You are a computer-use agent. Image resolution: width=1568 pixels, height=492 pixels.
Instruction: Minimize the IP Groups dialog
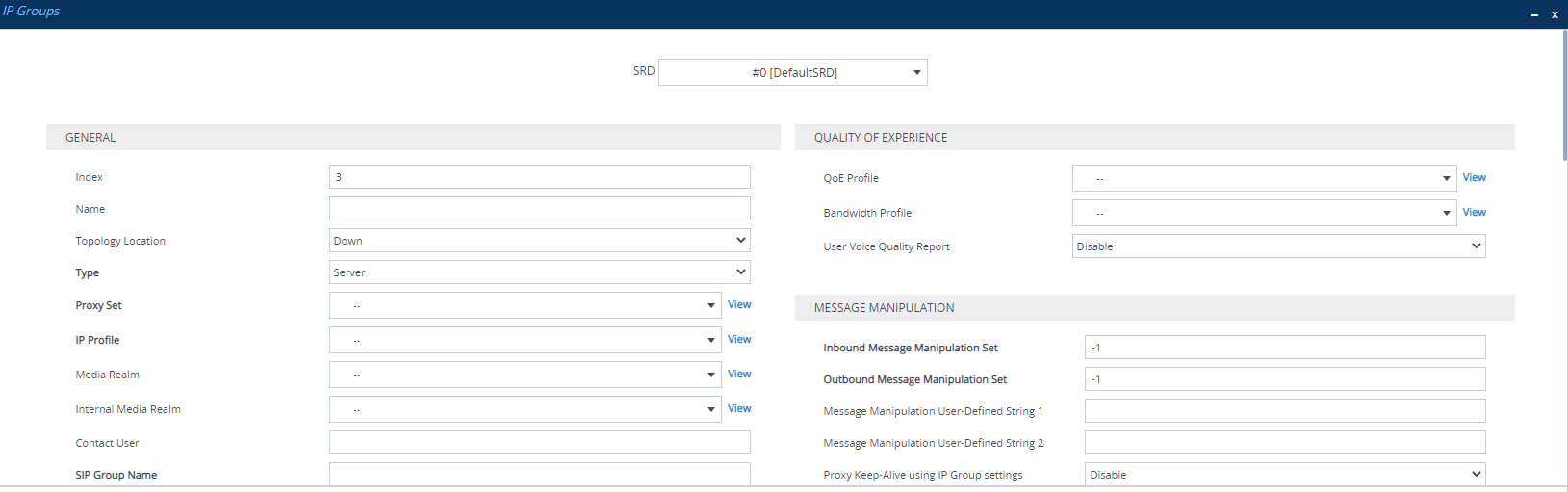[1534, 14]
